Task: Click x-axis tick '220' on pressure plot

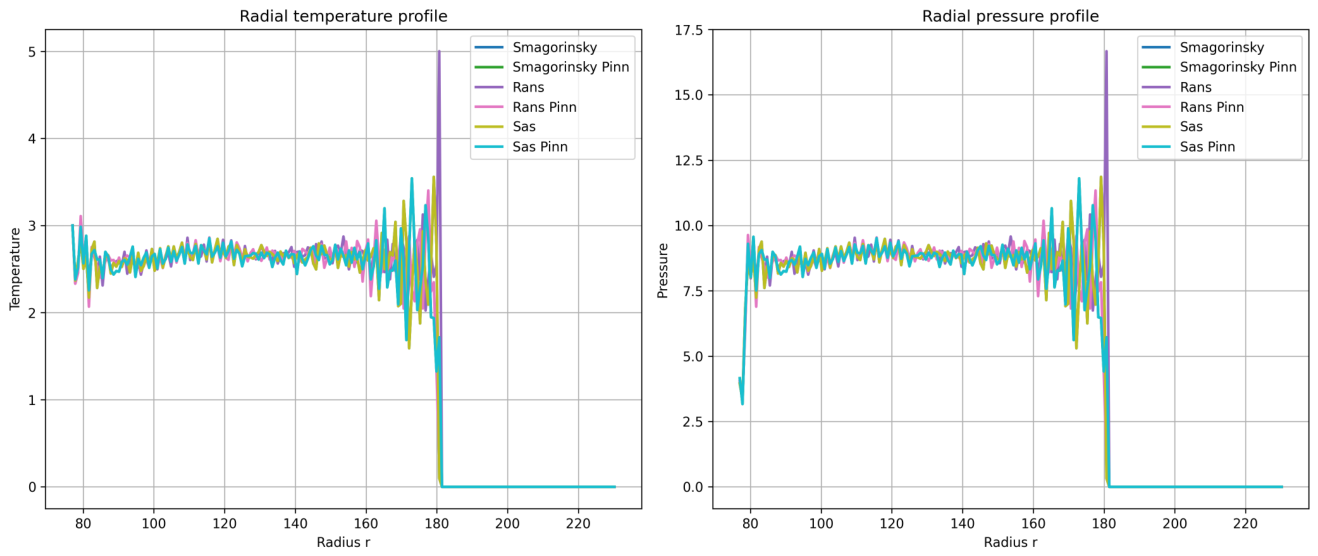Action: click(1246, 522)
